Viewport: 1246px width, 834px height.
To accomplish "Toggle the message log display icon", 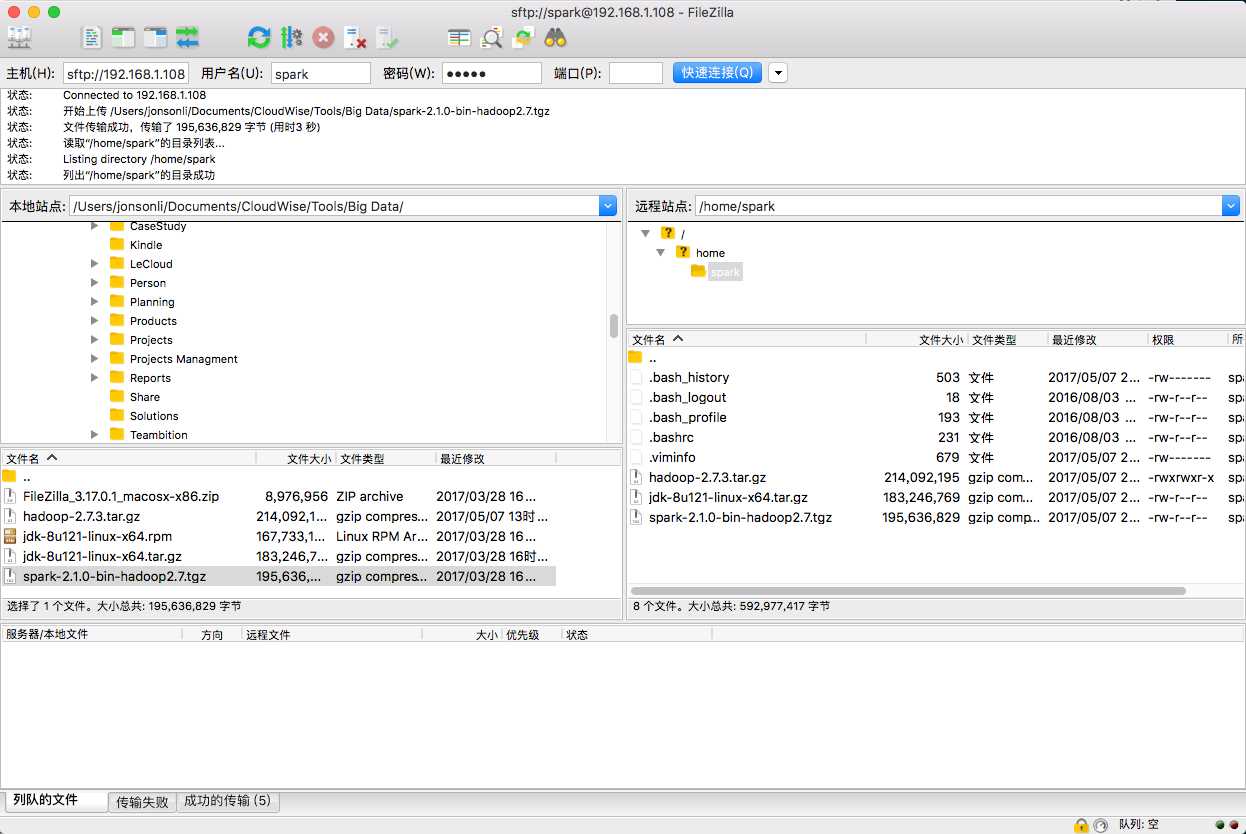I will pyautogui.click(x=92, y=38).
